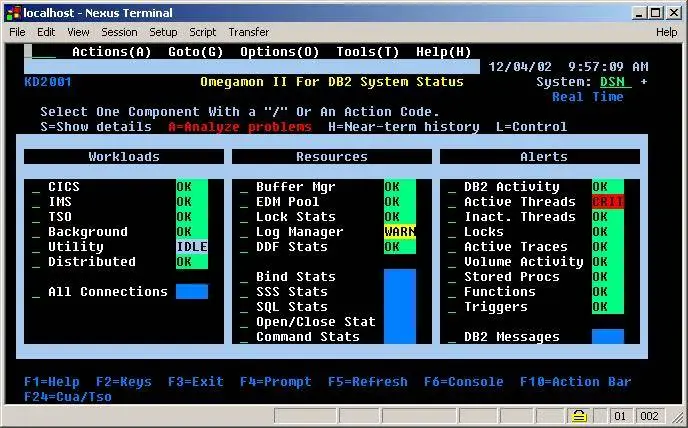Click the Locks alert label
The width and height of the screenshot is (688, 428).
[484, 232]
